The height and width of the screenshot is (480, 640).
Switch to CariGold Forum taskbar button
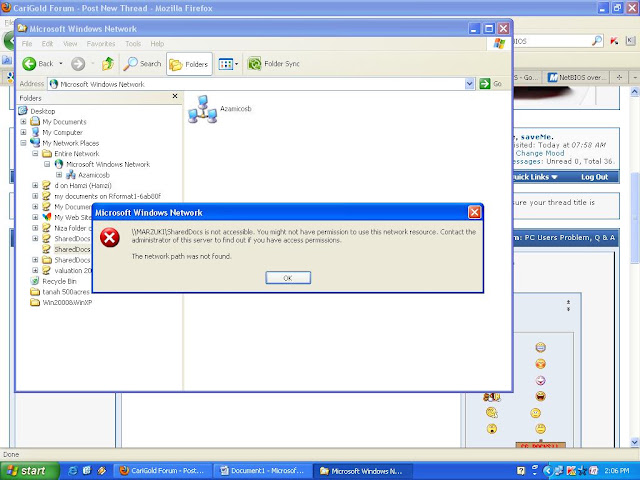coord(163,471)
